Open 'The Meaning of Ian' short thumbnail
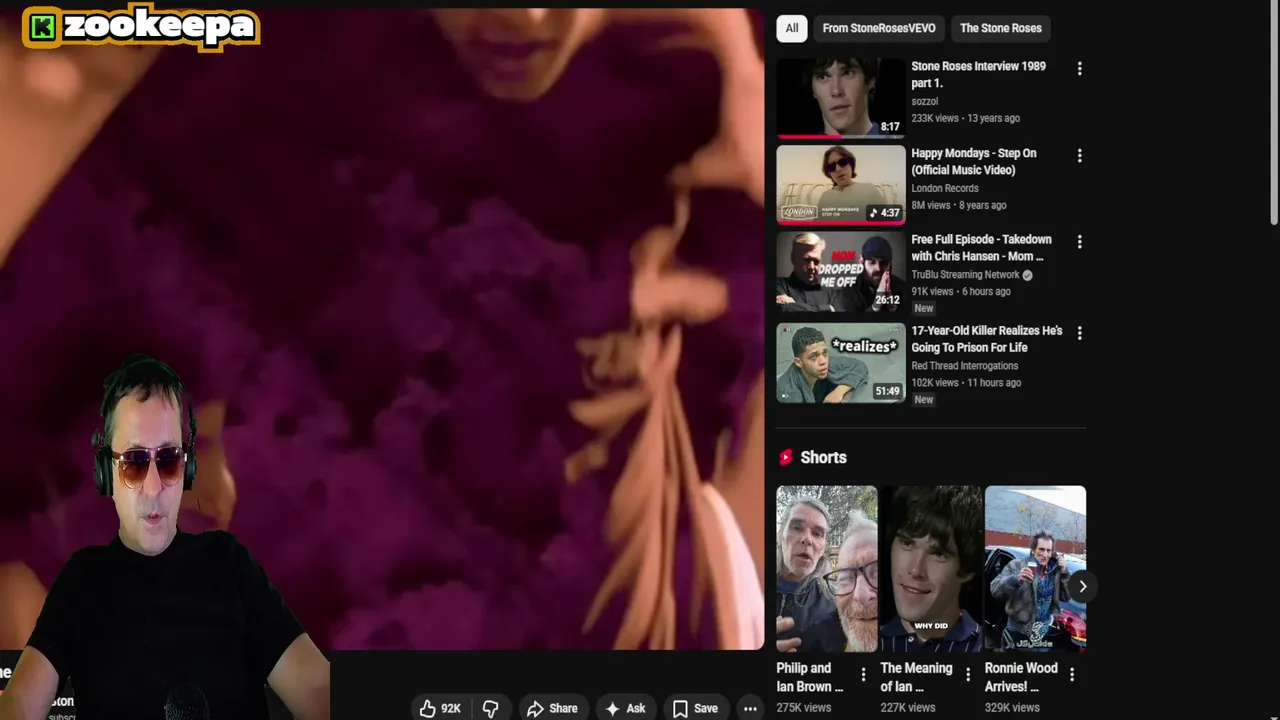This screenshot has height=720, width=1280. [931, 569]
